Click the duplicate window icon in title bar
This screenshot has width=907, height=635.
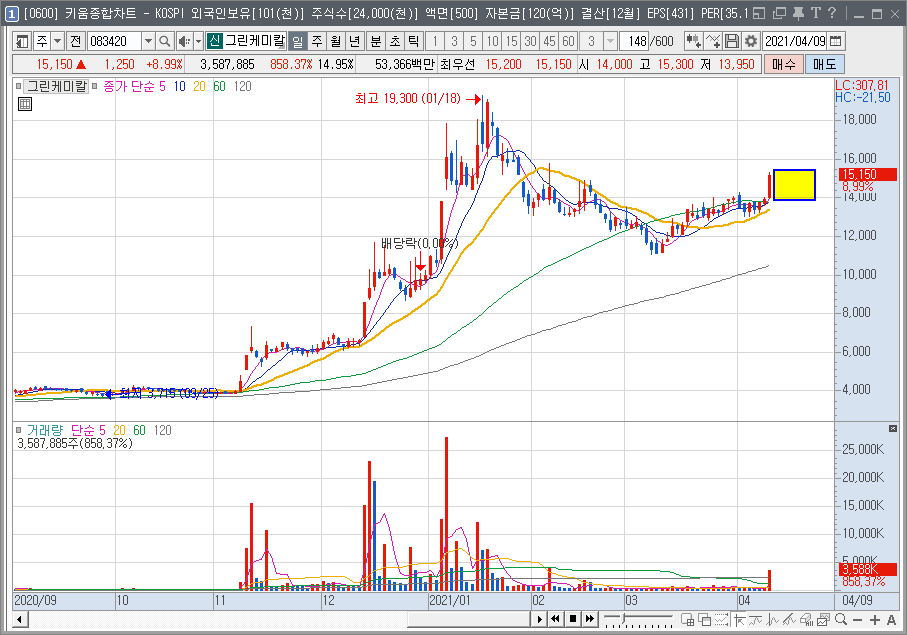point(780,13)
